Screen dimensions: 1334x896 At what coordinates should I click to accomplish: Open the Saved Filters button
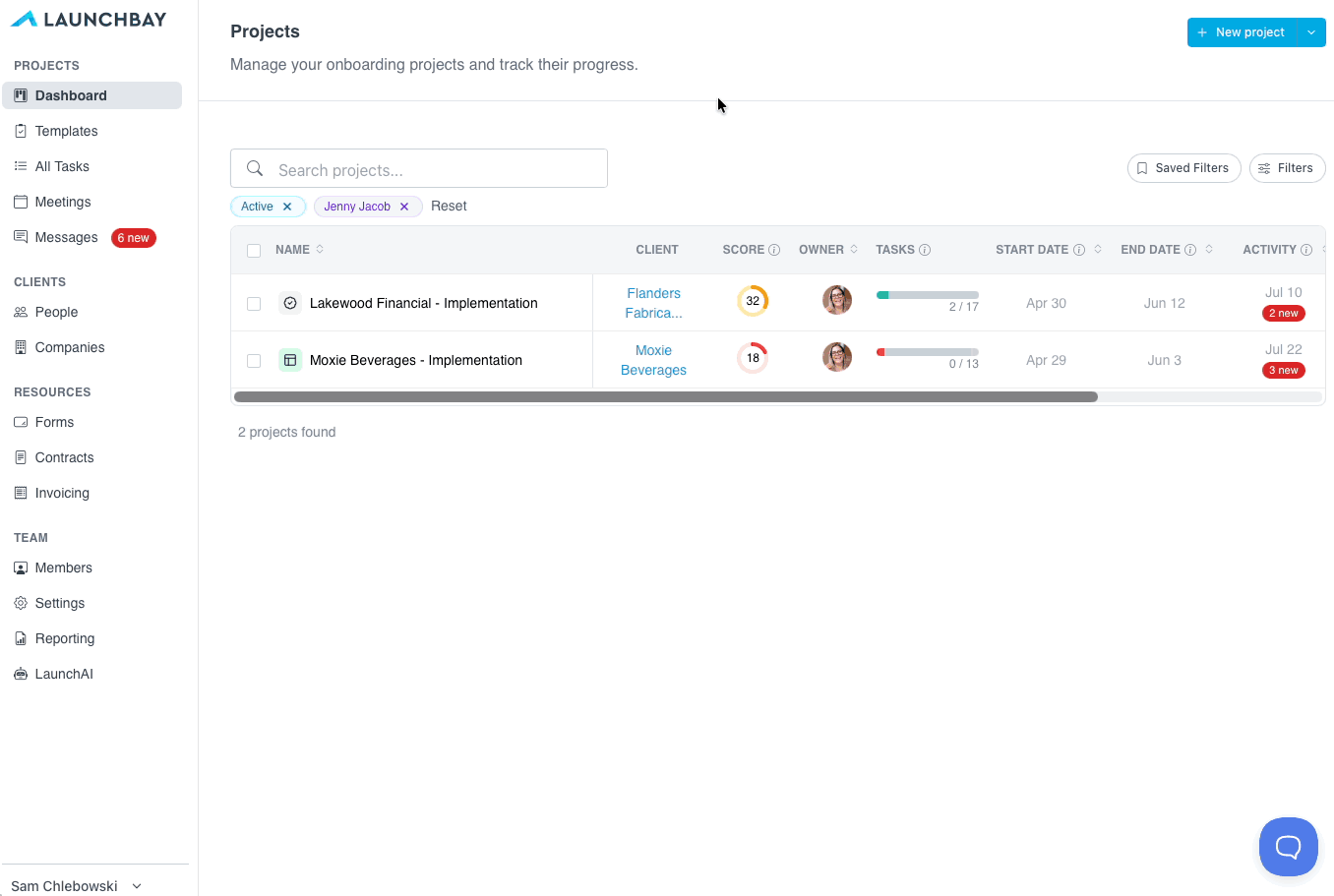click(x=1183, y=168)
